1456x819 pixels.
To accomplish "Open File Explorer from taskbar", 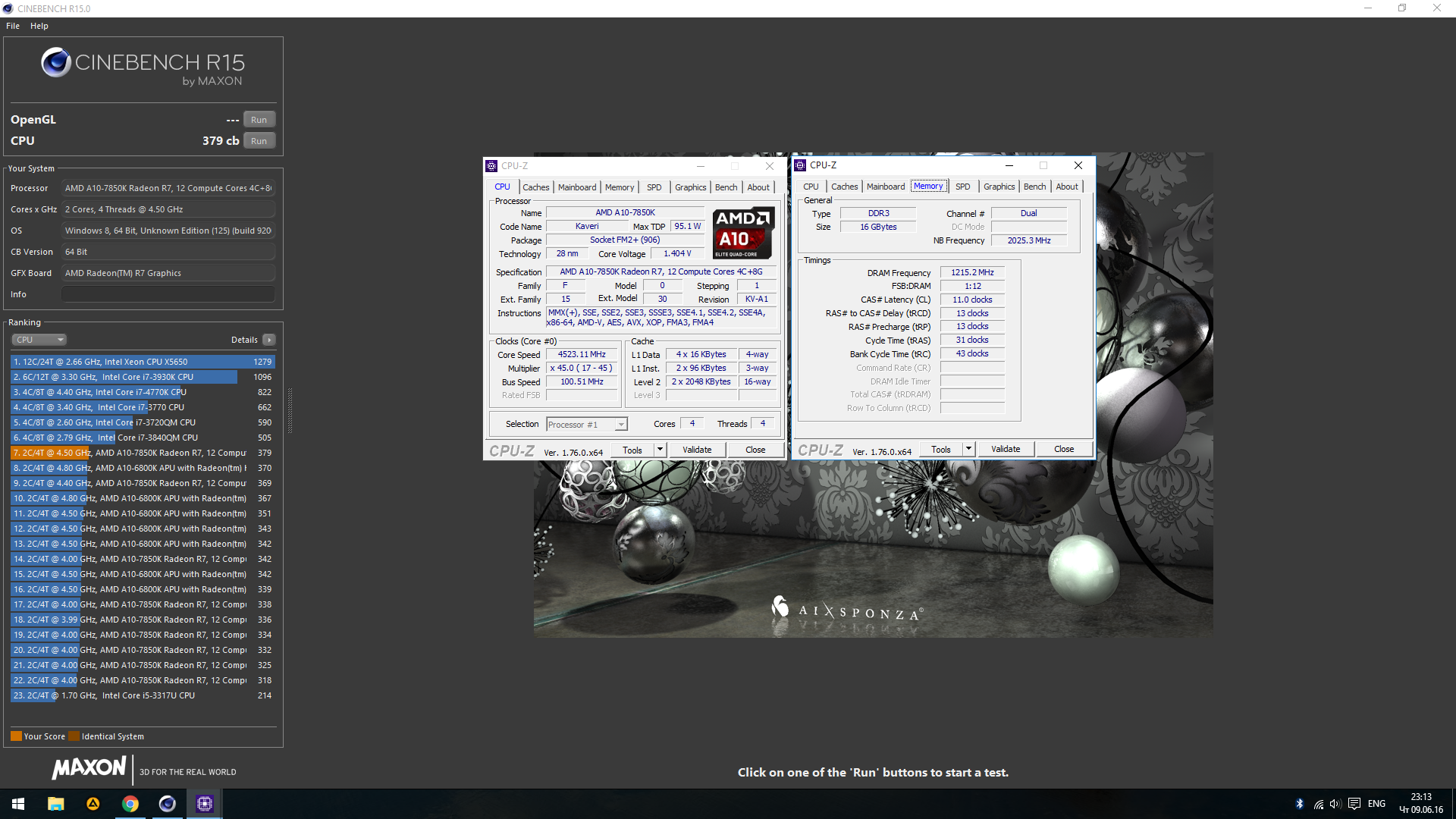I will (55, 804).
